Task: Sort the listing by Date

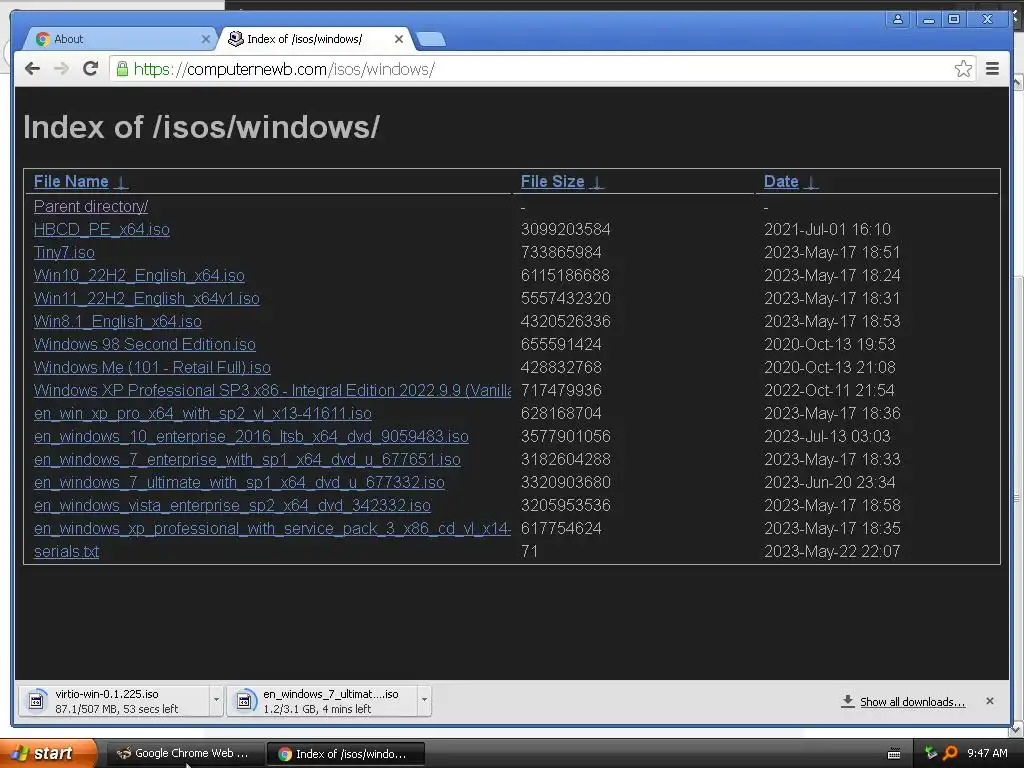Action: point(781,182)
